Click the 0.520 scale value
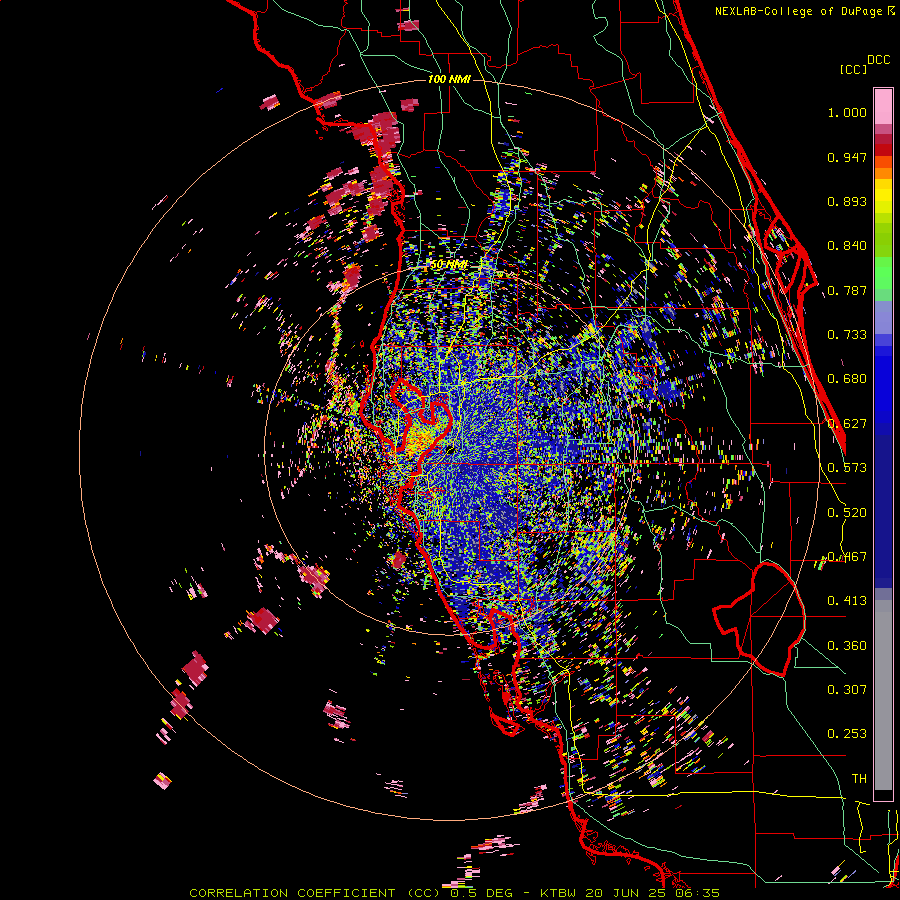This screenshot has height=900, width=900. pyautogui.click(x=847, y=513)
